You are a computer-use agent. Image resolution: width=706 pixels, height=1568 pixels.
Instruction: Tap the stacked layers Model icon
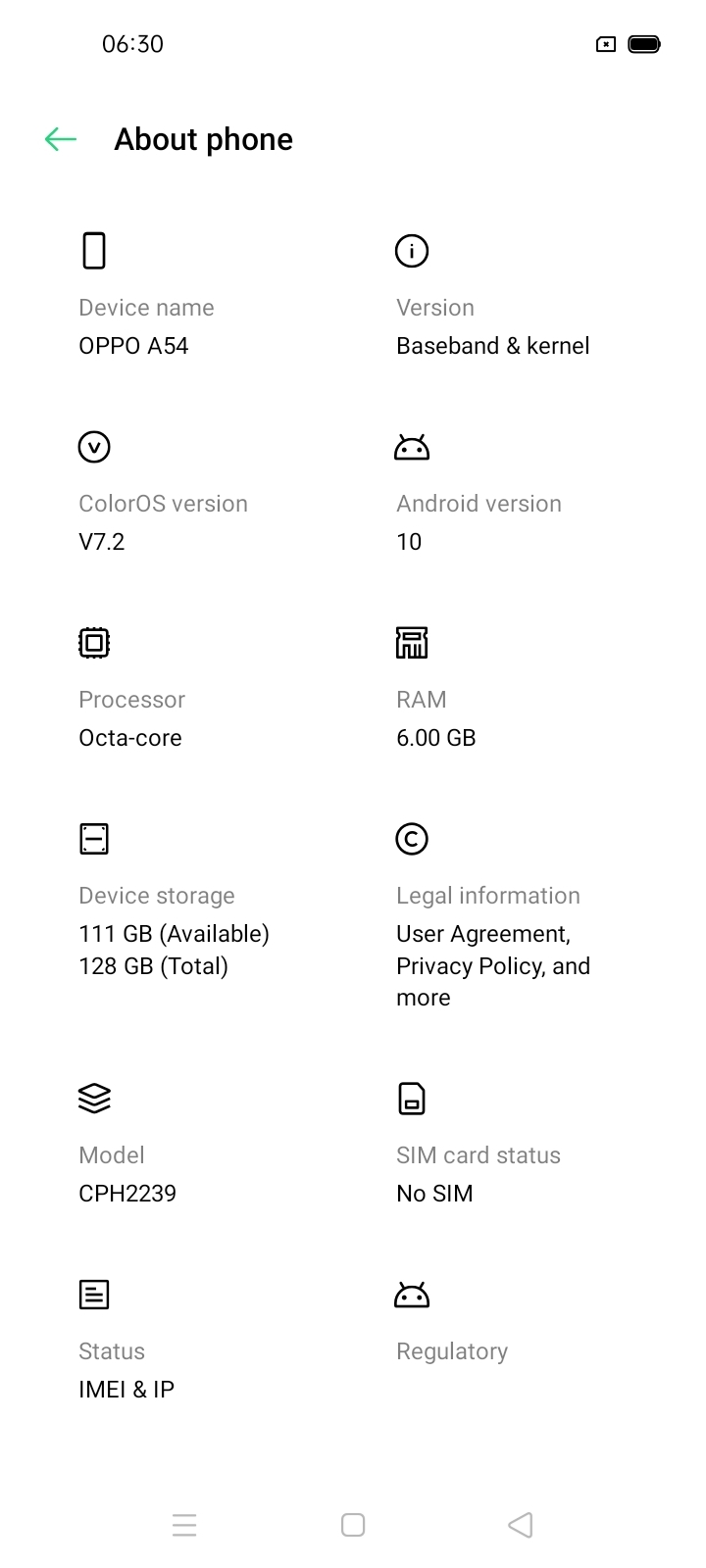[94, 1099]
